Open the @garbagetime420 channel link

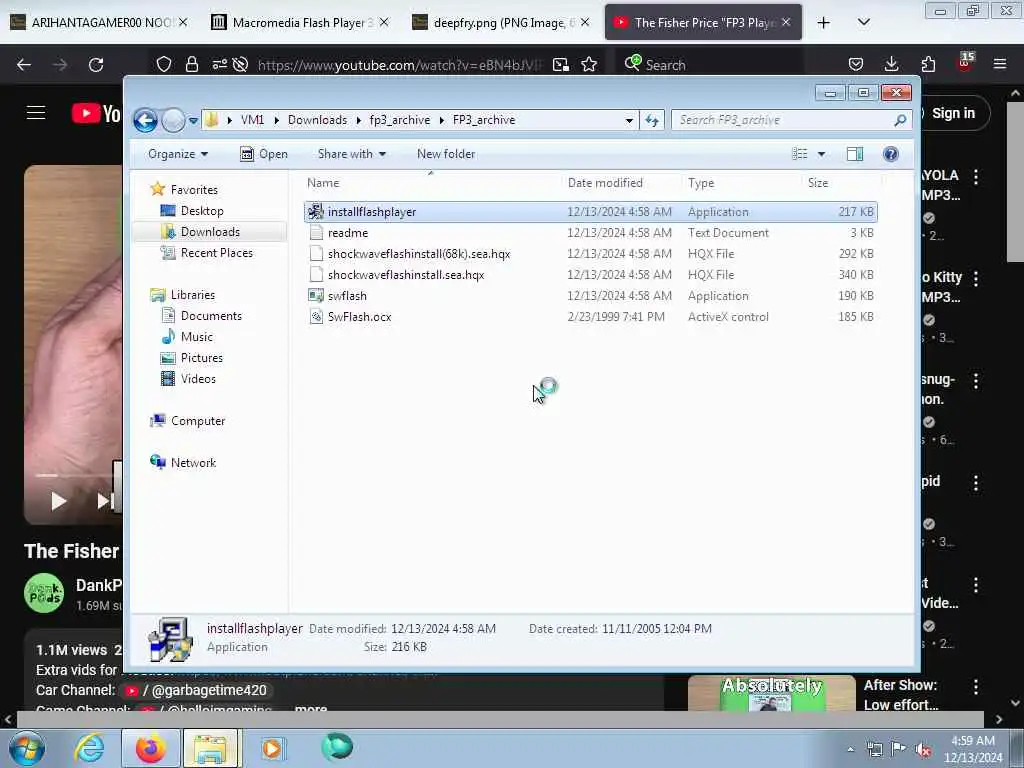coord(196,690)
